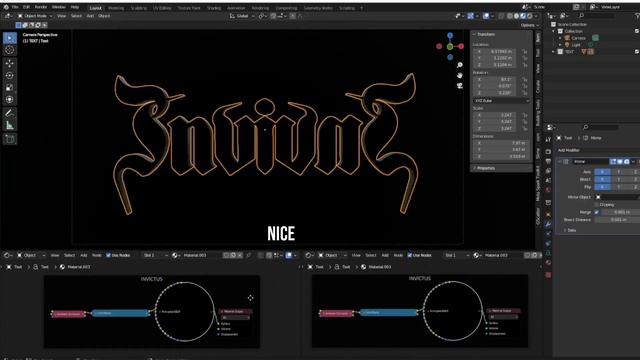Click the outliner search field
640x360 pixels.
596,16
